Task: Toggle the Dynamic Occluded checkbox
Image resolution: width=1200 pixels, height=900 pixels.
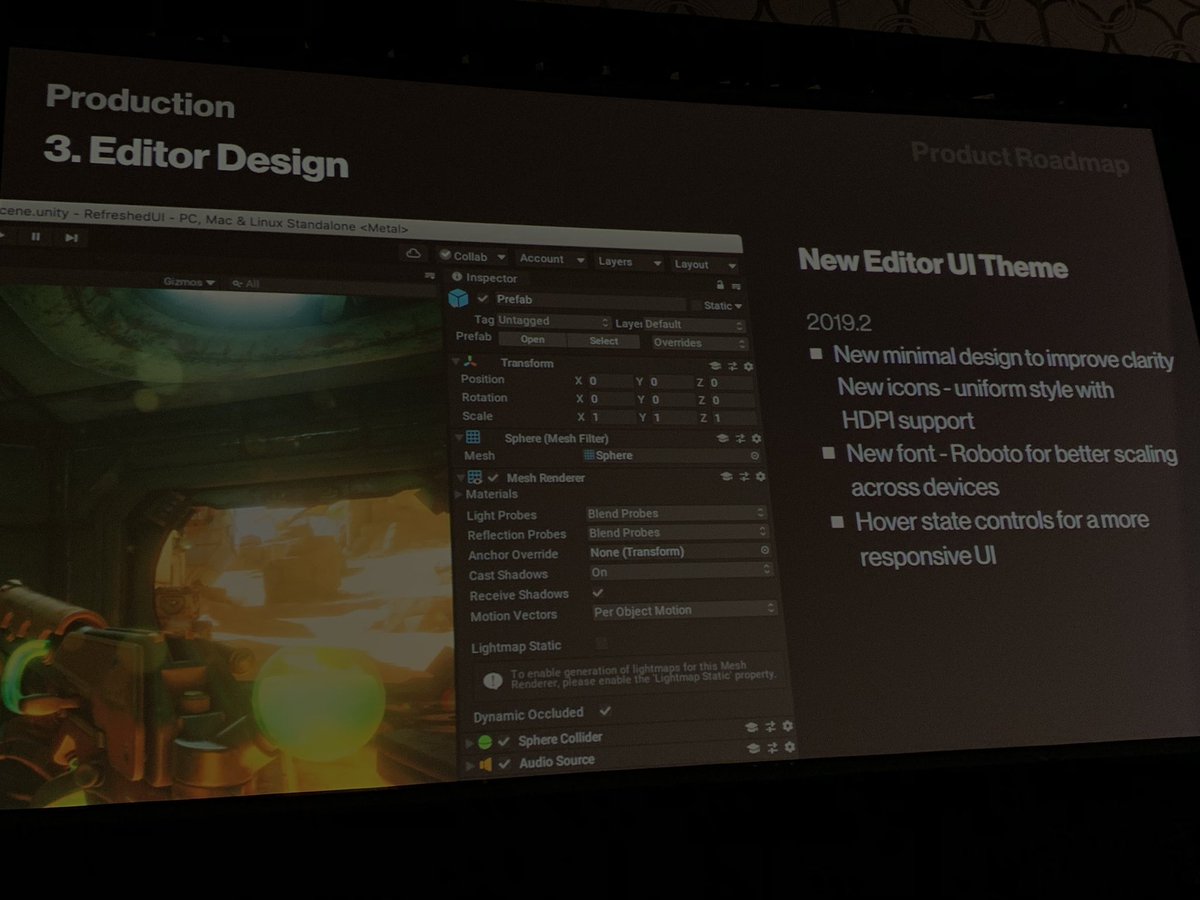Action: tap(604, 711)
